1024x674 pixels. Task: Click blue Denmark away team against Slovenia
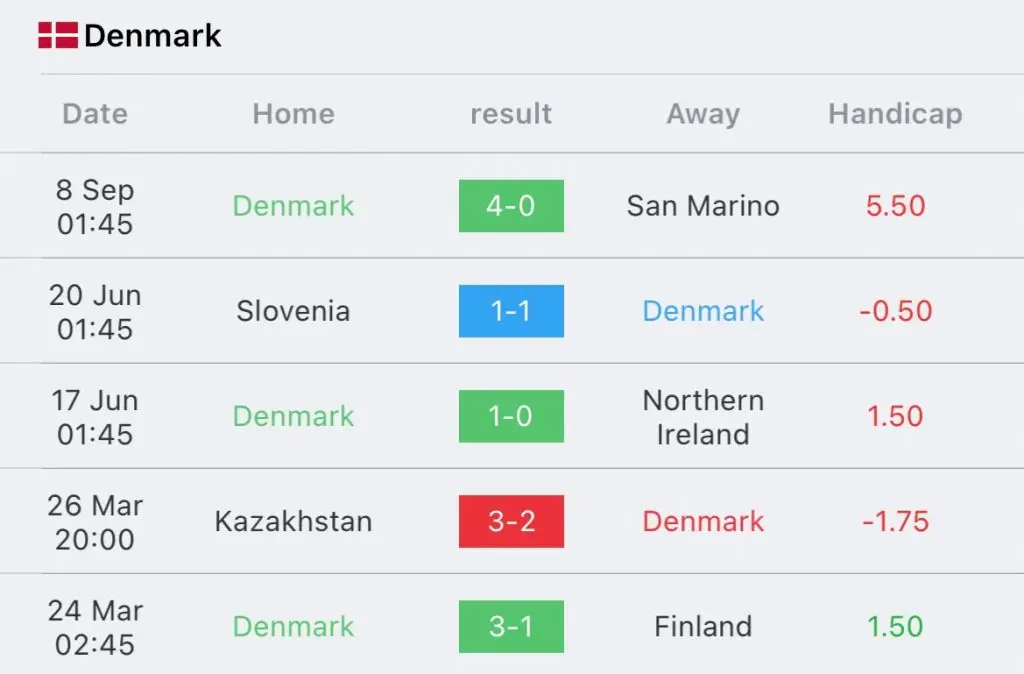coord(703,311)
